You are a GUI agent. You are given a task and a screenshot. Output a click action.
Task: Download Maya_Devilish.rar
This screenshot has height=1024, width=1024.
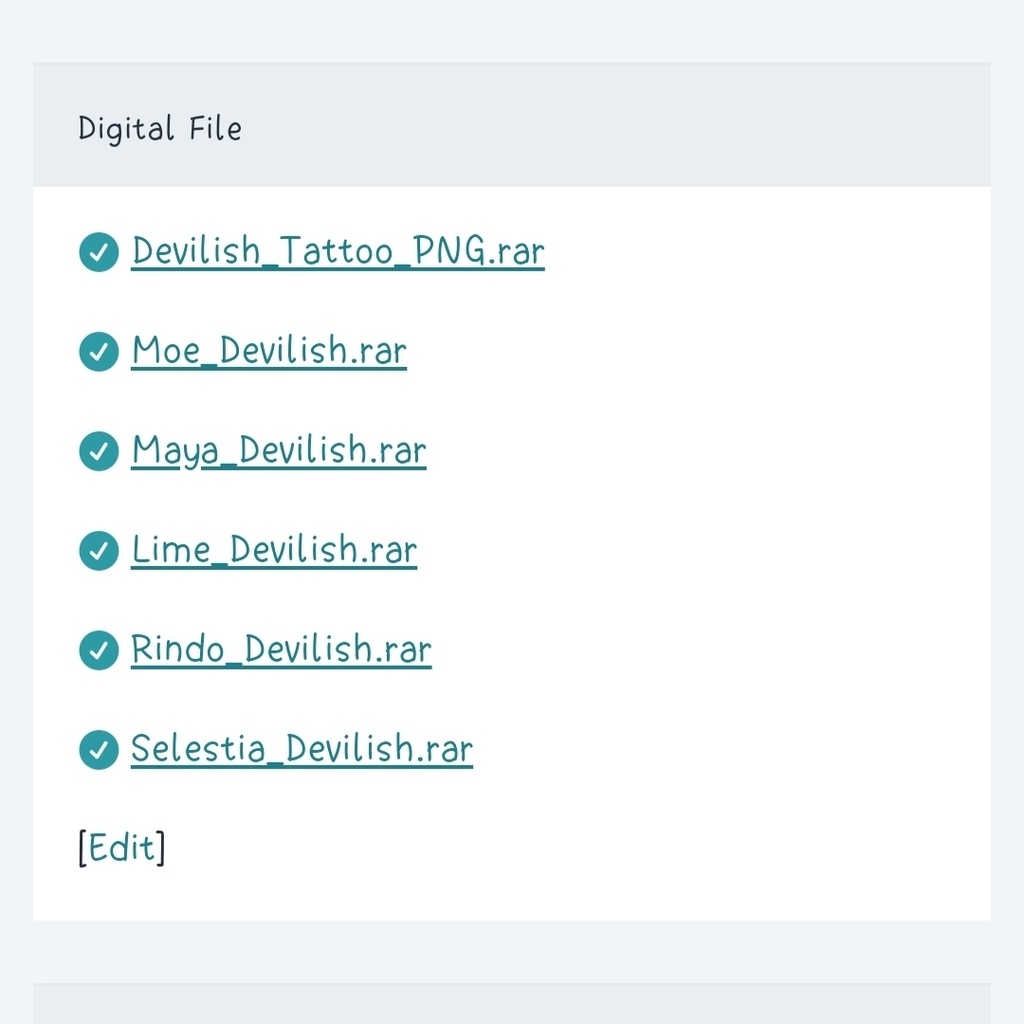pyautogui.click(x=278, y=450)
